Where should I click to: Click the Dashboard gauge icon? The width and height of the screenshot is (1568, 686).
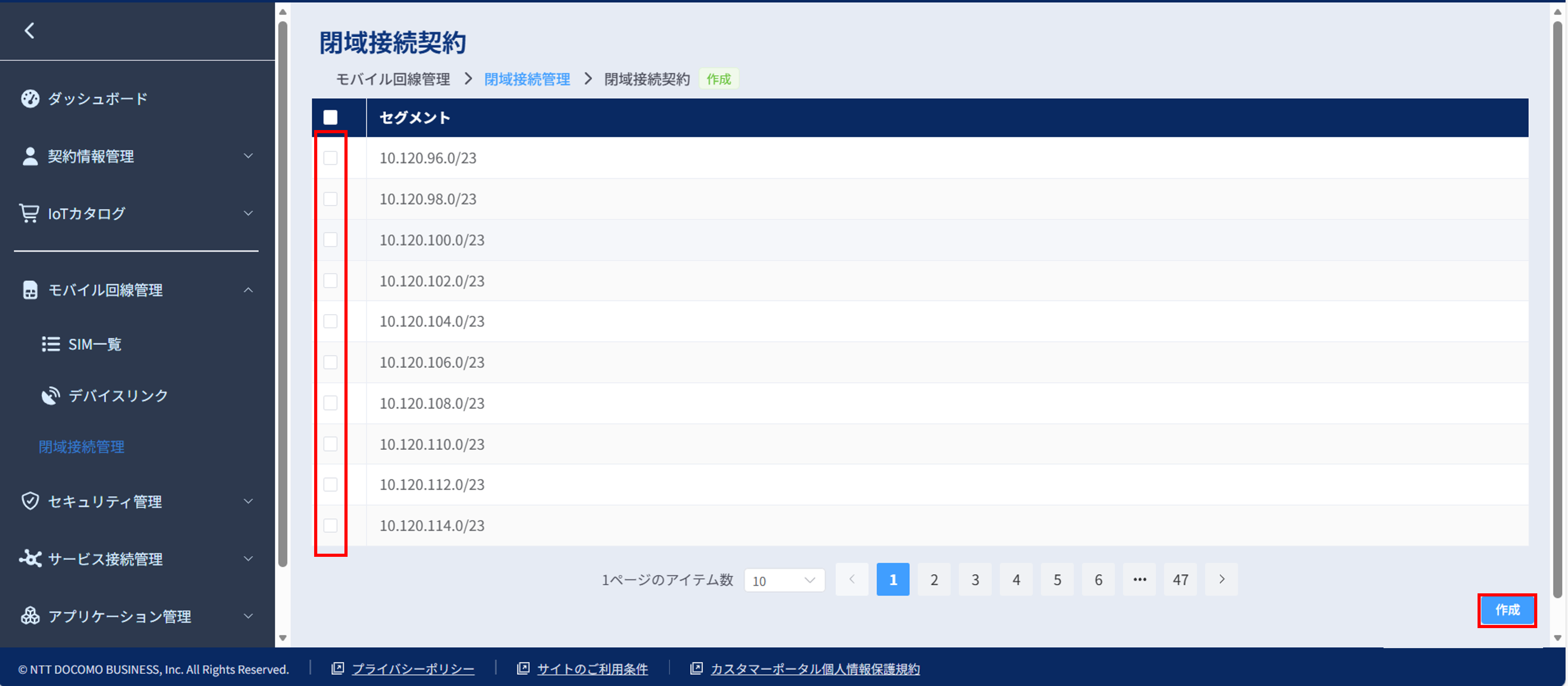(x=30, y=98)
